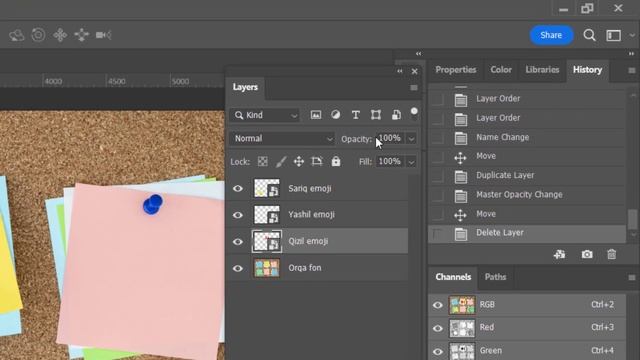Set history brush source at Delete Layer
640x360 pixels.
438,234
